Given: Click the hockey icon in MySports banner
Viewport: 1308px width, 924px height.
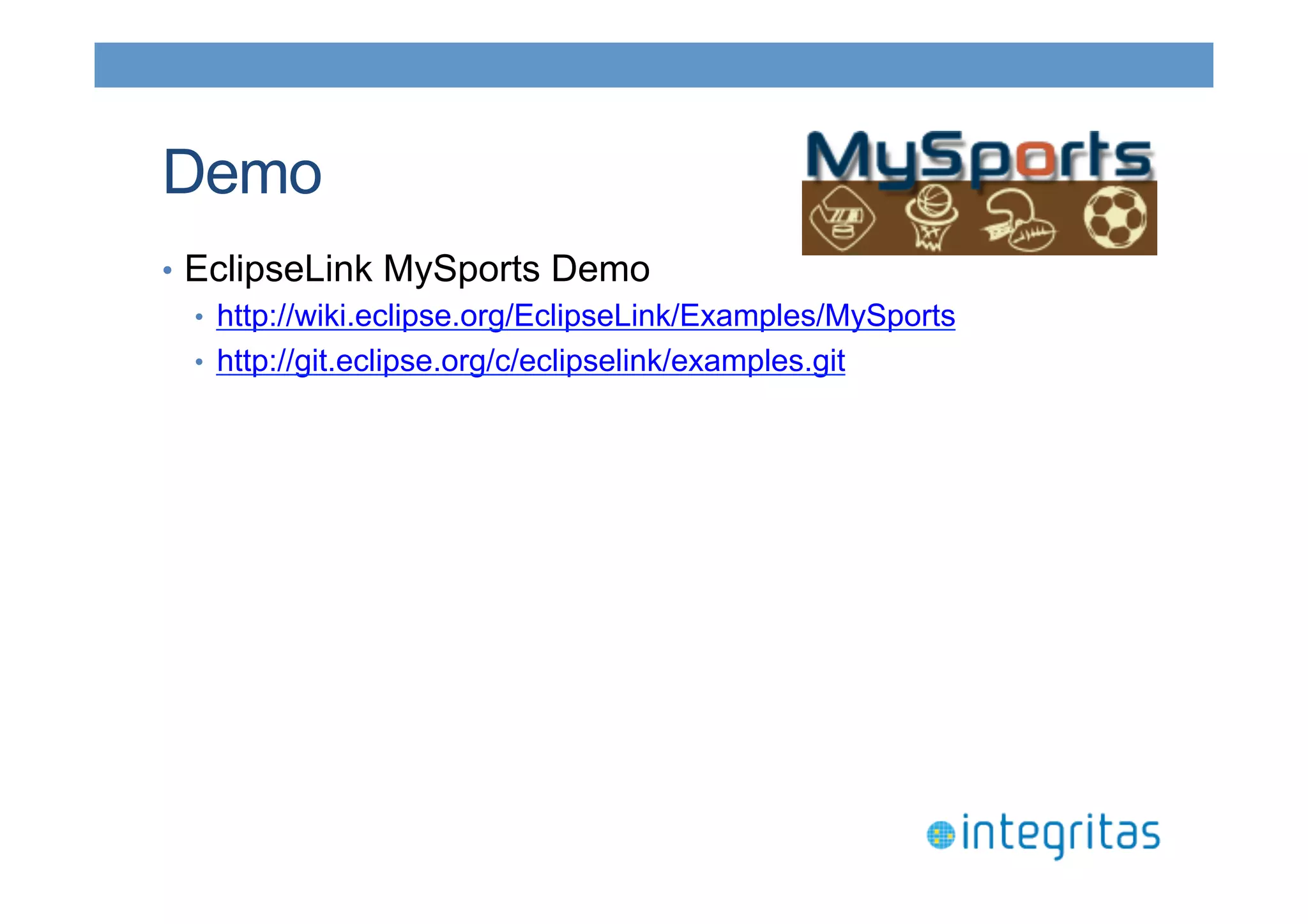Looking at the screenshot, I should [842, 218].
